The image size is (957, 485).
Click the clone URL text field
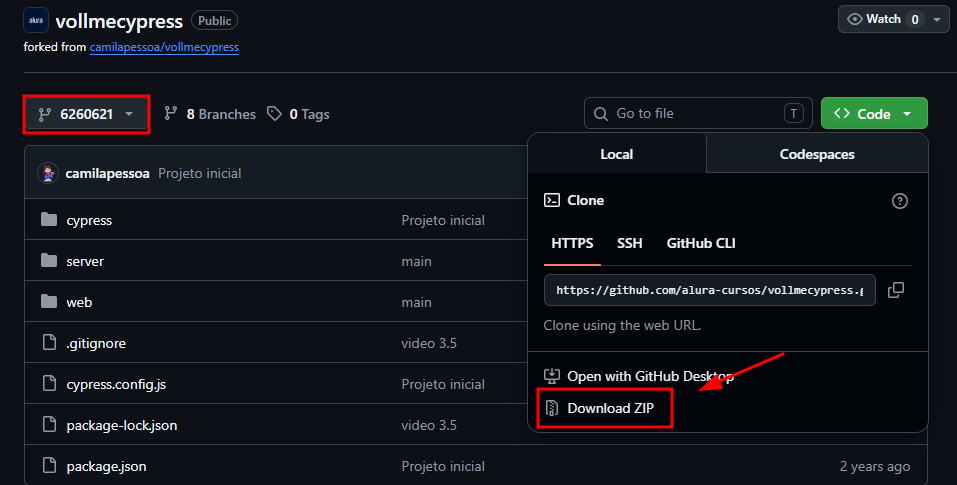click(x=710, y=290)
